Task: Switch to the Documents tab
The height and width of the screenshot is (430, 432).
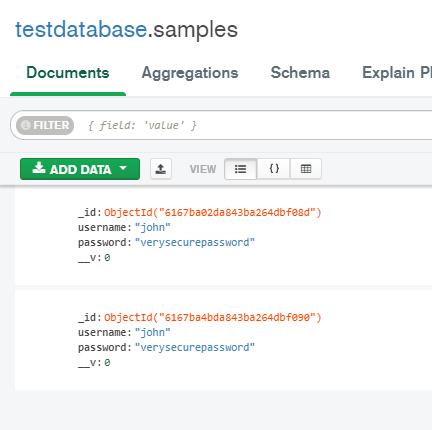Action: click(x=68, y=73)
